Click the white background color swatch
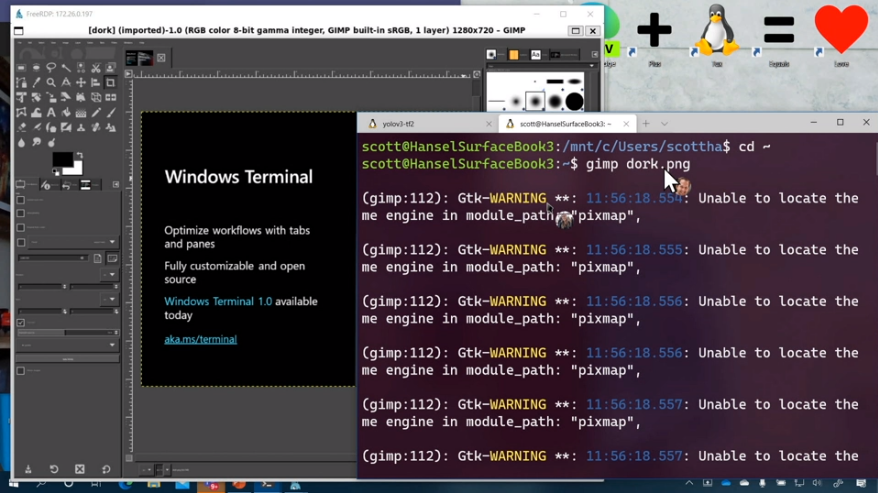Viewport: 878px width, 493px height. 76,168
